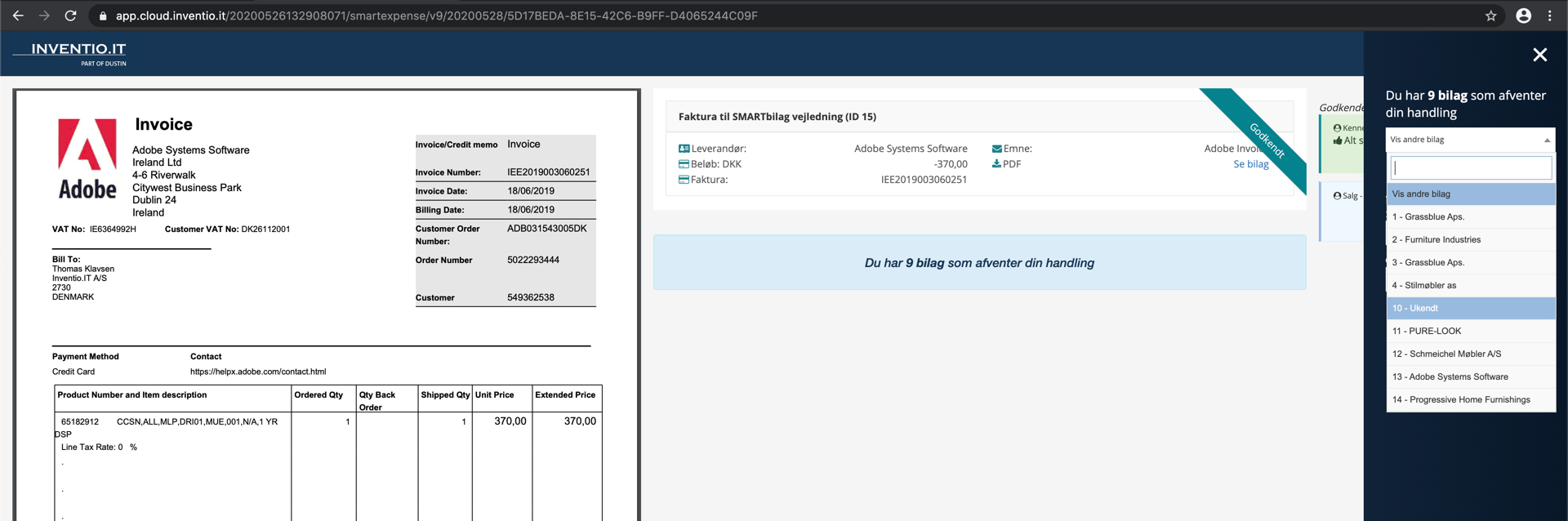Select 12 - Schmeichel Møbler A/S
The height and width of the screenshot is (521, 1568).
click(x=1471, y=354)
